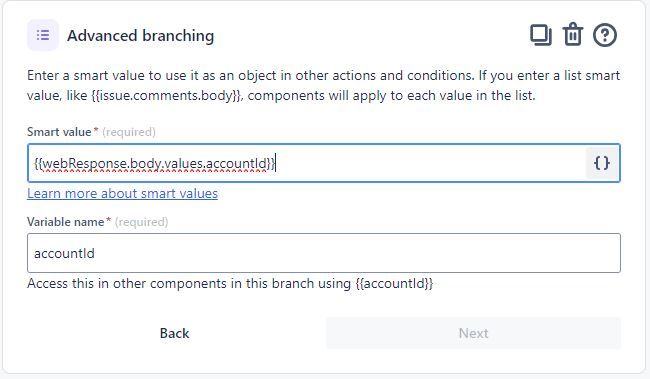Click the 'Access this in other components' hint

pos(230,284)
